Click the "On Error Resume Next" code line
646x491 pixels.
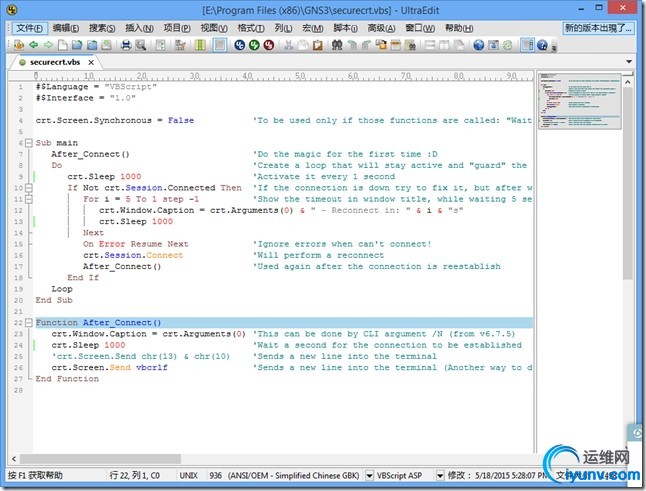tap(136, 244)
